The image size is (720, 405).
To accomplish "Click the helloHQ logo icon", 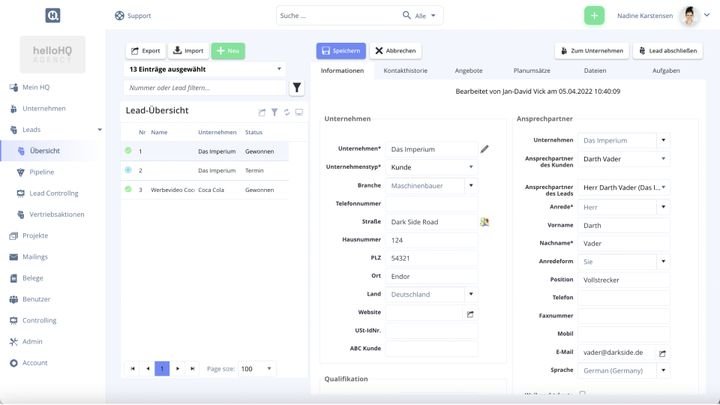I will 53,16.
